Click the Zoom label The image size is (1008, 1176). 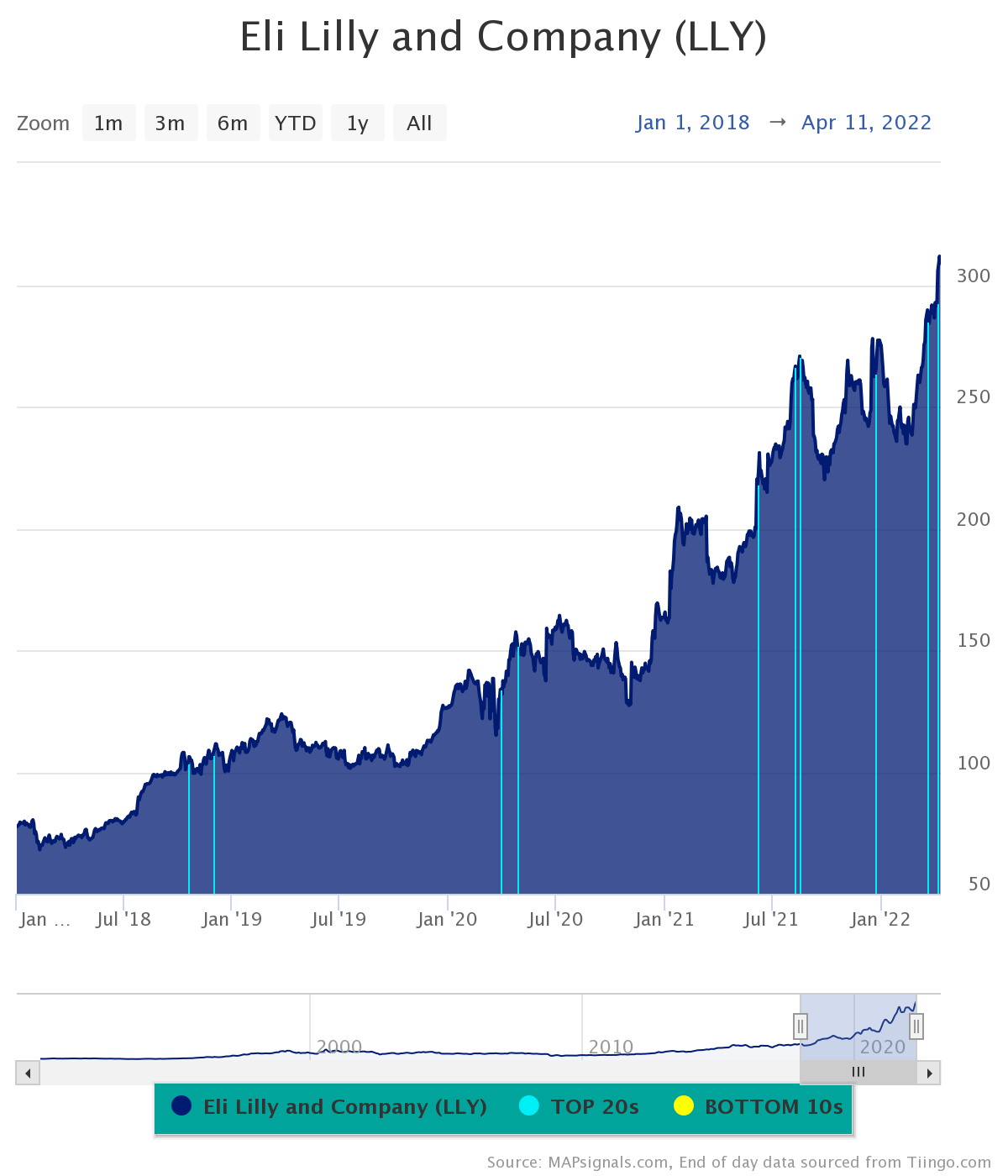(44, 123)
